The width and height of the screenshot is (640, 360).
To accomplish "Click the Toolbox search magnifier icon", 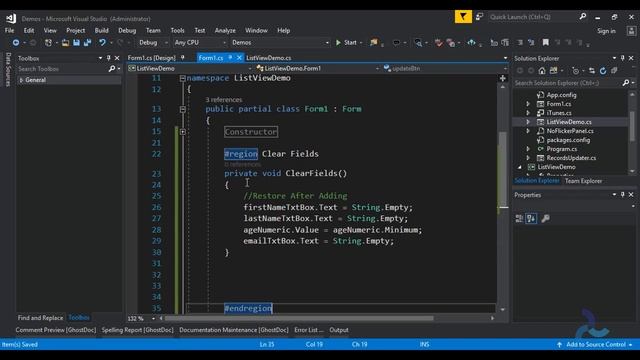I will (x=112, y=69).
